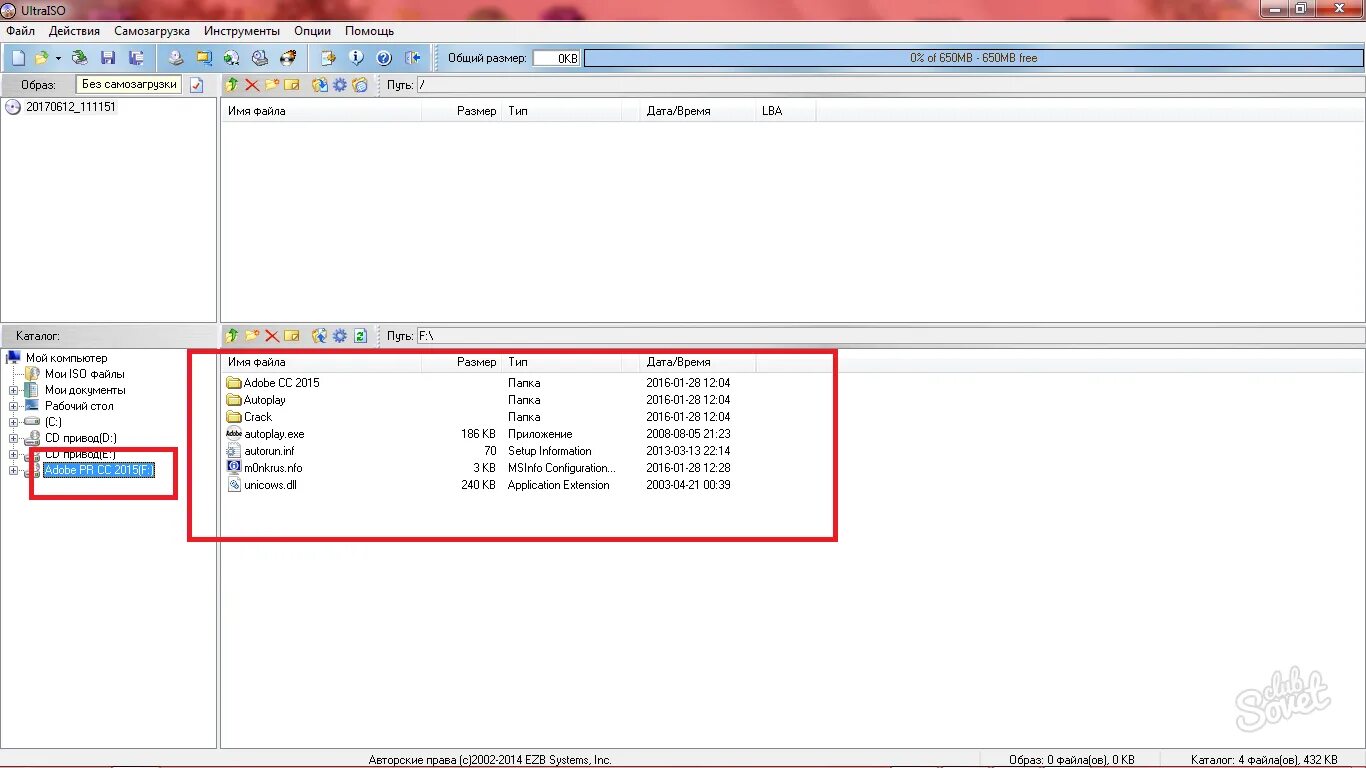This screenshot has width=1366, height=768.
Task: Go up one level in image pane
Action: tap(232, 85)
